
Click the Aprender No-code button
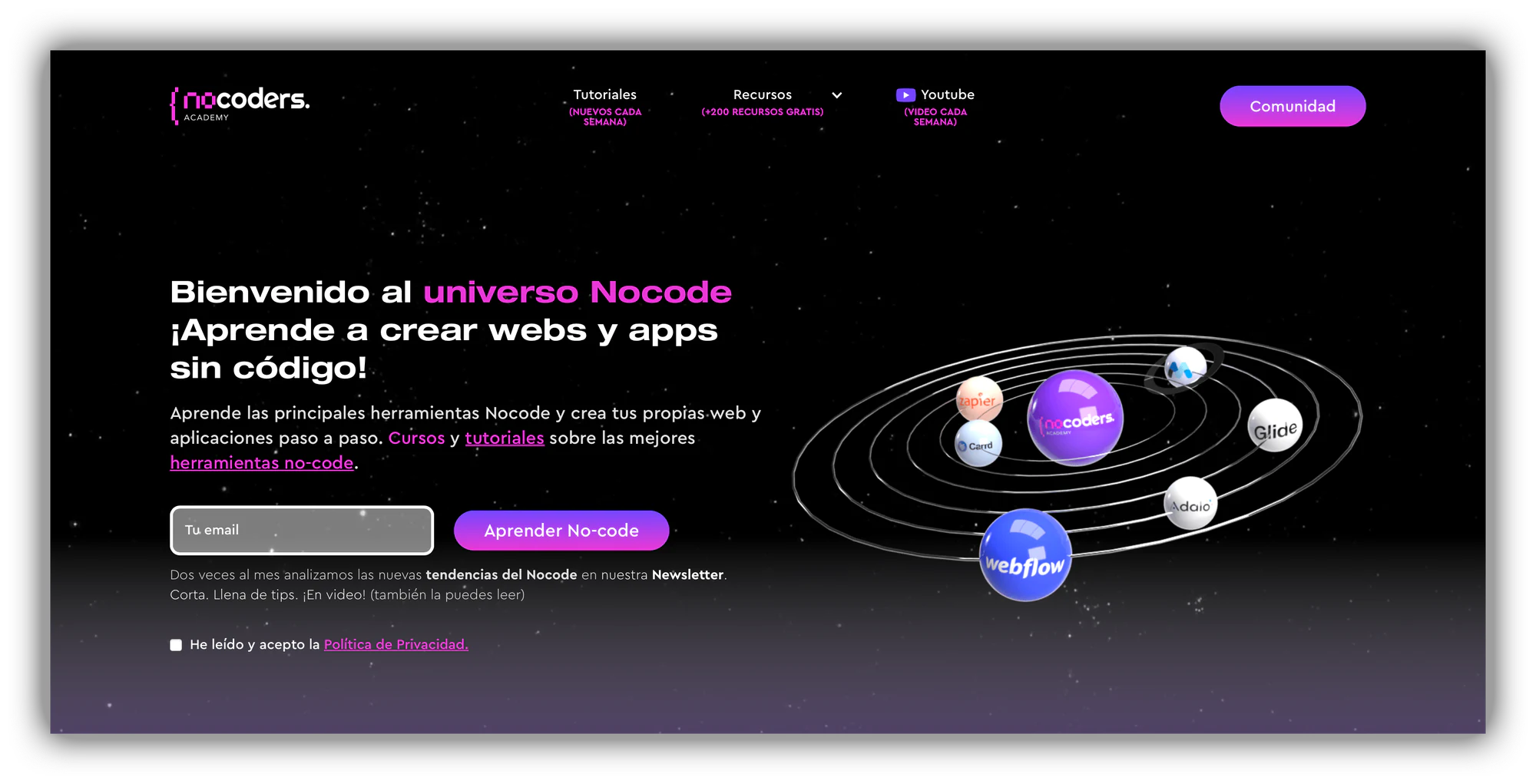point(561,531)
